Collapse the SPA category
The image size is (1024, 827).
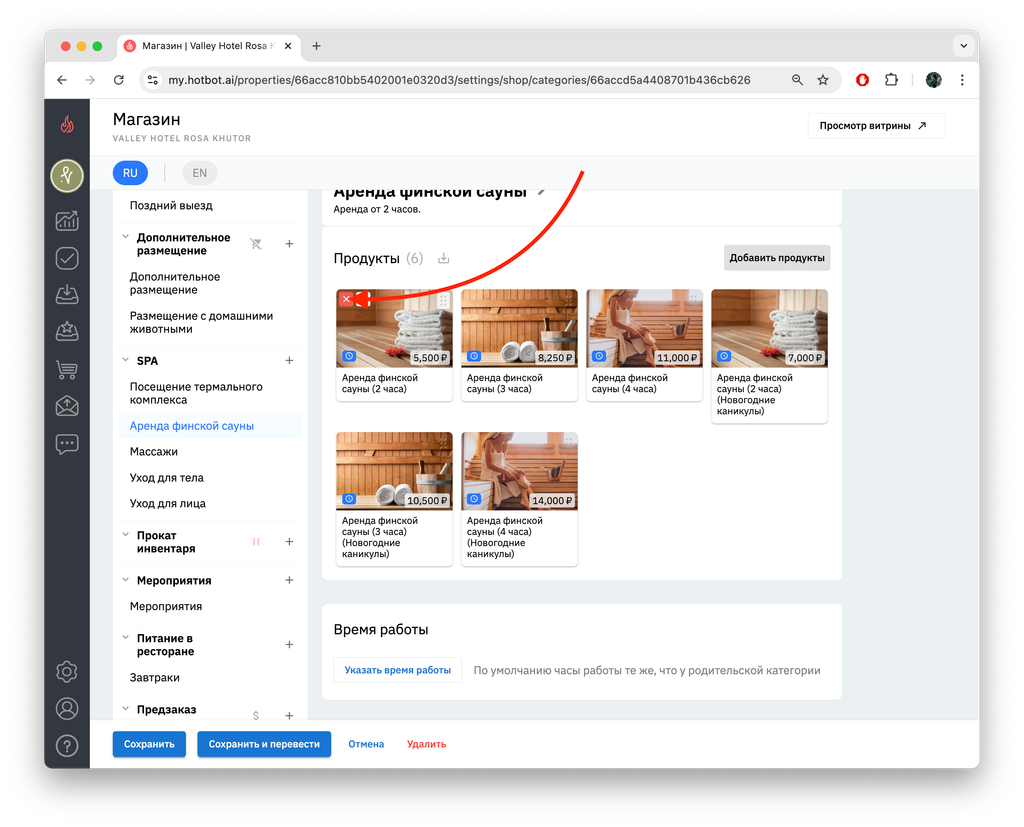point(126,360)
